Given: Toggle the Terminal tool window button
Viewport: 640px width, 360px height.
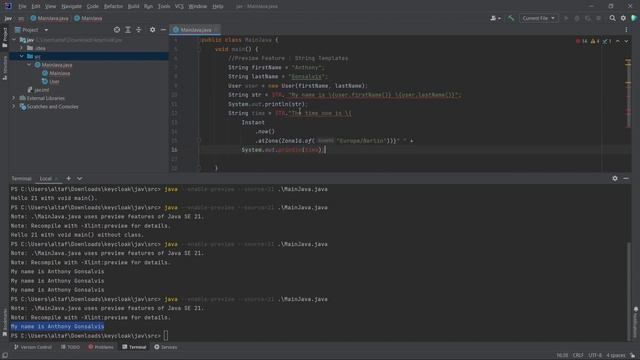Looking at the screenshot, I should pyautogui.click(x=134, y=347).
